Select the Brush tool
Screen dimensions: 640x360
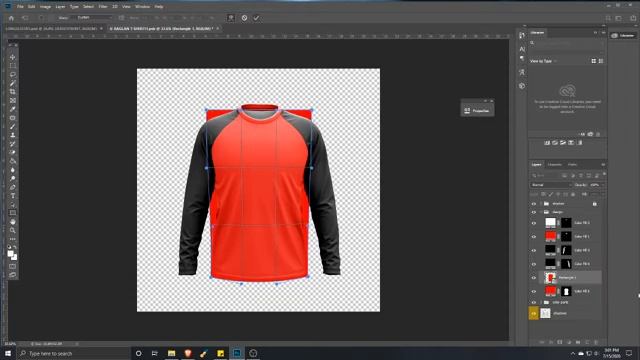[x=13, y=127]
